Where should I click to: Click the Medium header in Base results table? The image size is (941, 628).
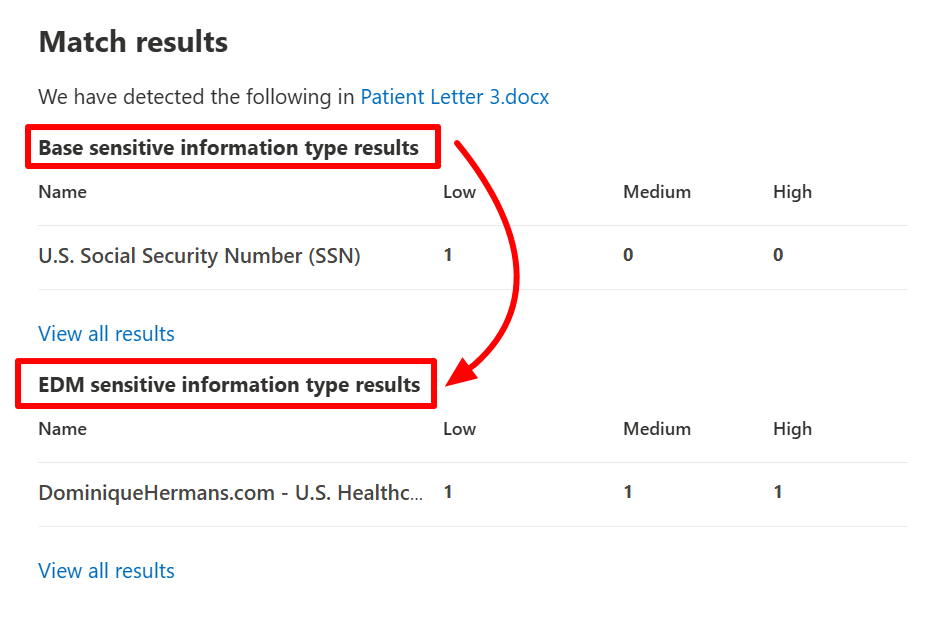pyautogui.click(x=656, y=192)
